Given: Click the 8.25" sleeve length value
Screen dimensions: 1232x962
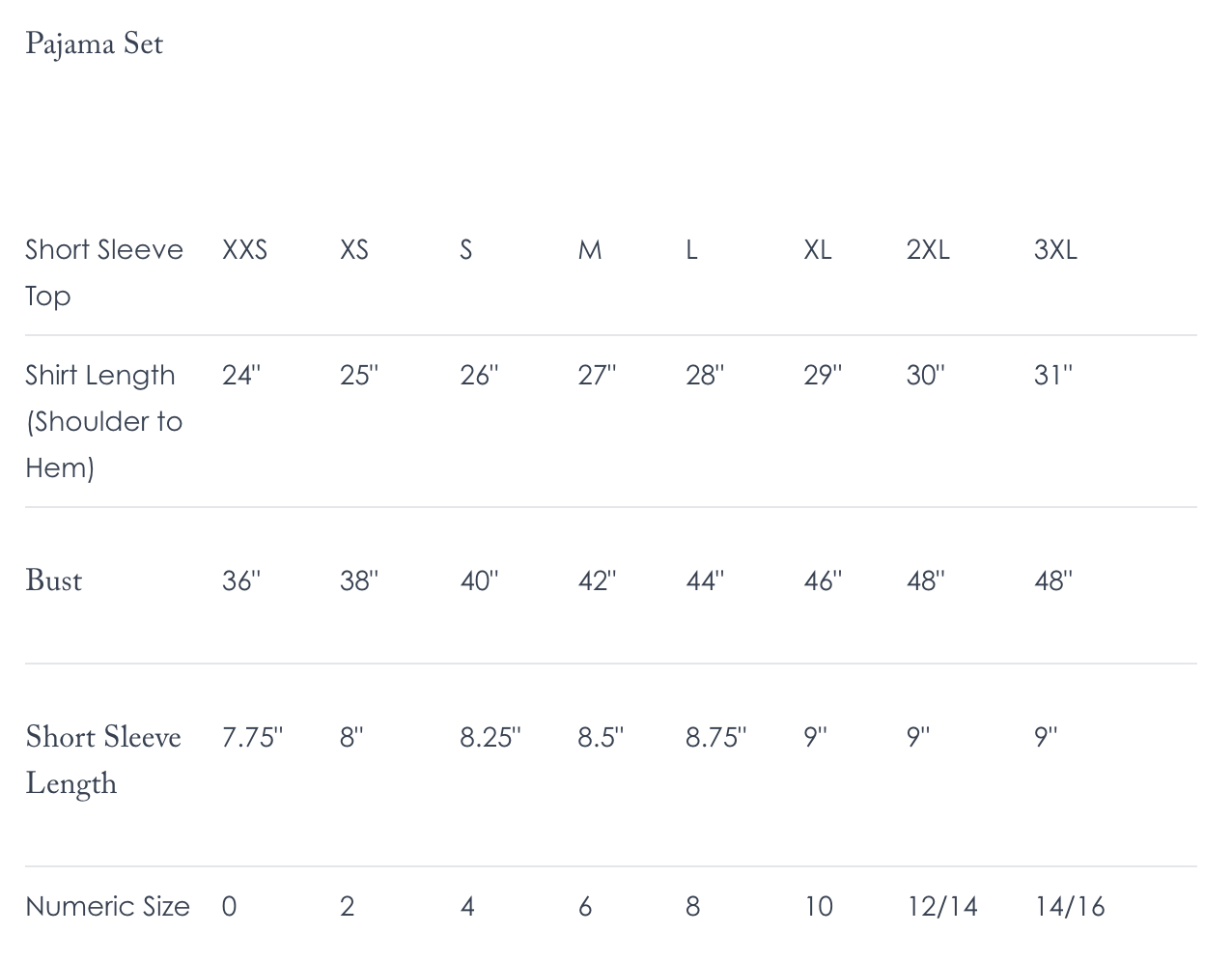Looking at the screenshot, I should point(490,737).
